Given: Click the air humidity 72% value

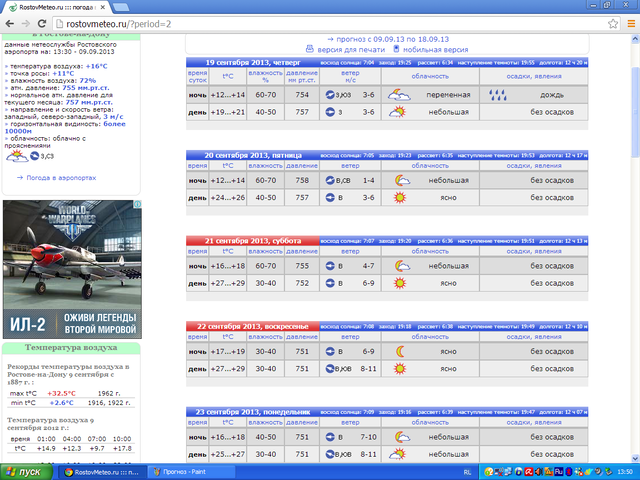Looking at the screenshot, I should coord(88,81).
